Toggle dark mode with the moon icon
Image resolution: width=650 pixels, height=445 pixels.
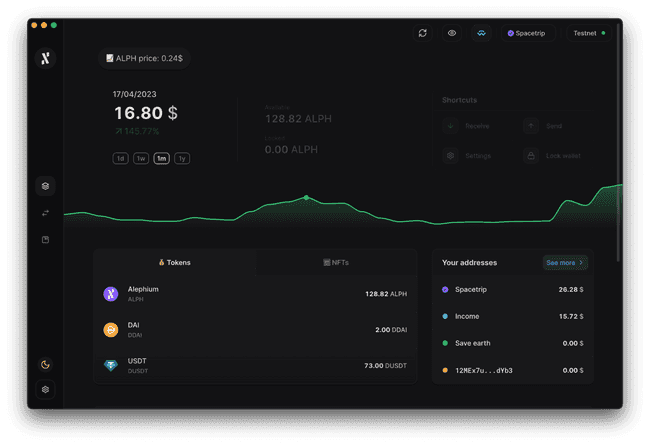tap(45, 364)
